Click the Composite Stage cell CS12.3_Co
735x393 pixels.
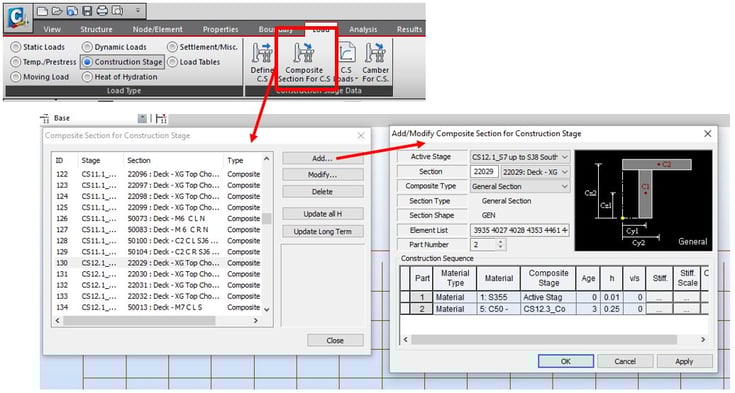[548, 309]
